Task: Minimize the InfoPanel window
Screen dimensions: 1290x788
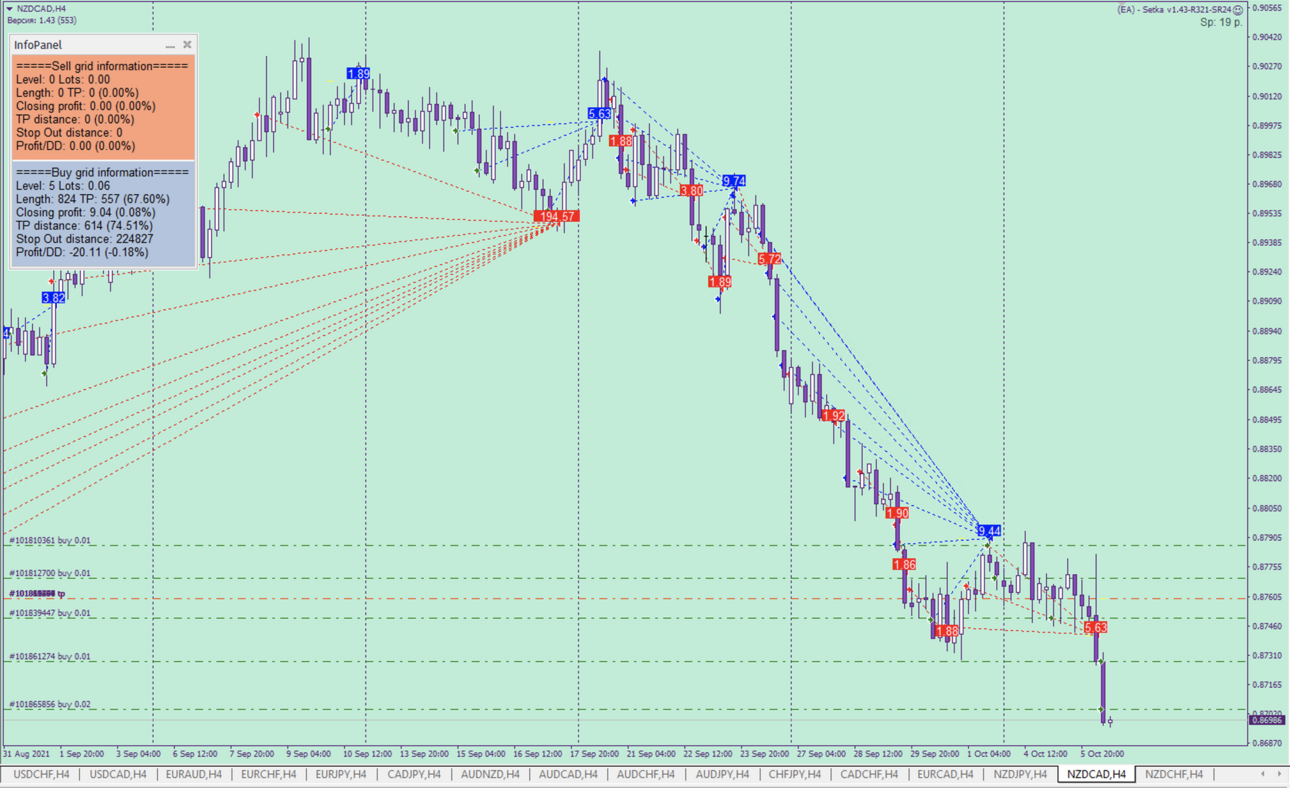Action: (x=170, y=45)
